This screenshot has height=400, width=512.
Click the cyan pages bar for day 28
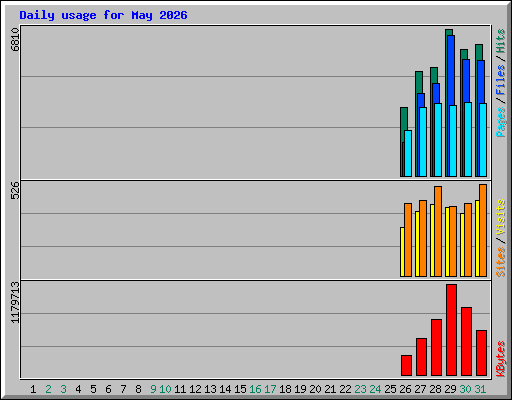click(x=438, y=140)
